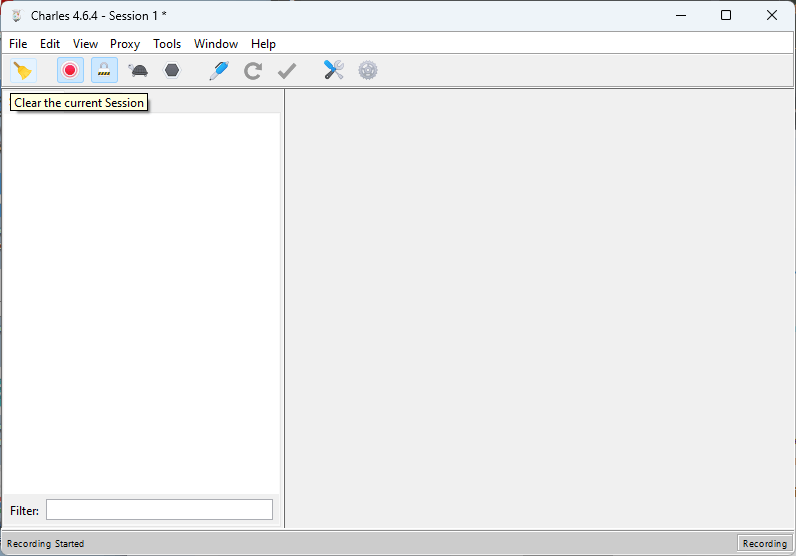This screenshot has width=796, height=556.
Task: Close the Charles window
Action: [772, 15]
